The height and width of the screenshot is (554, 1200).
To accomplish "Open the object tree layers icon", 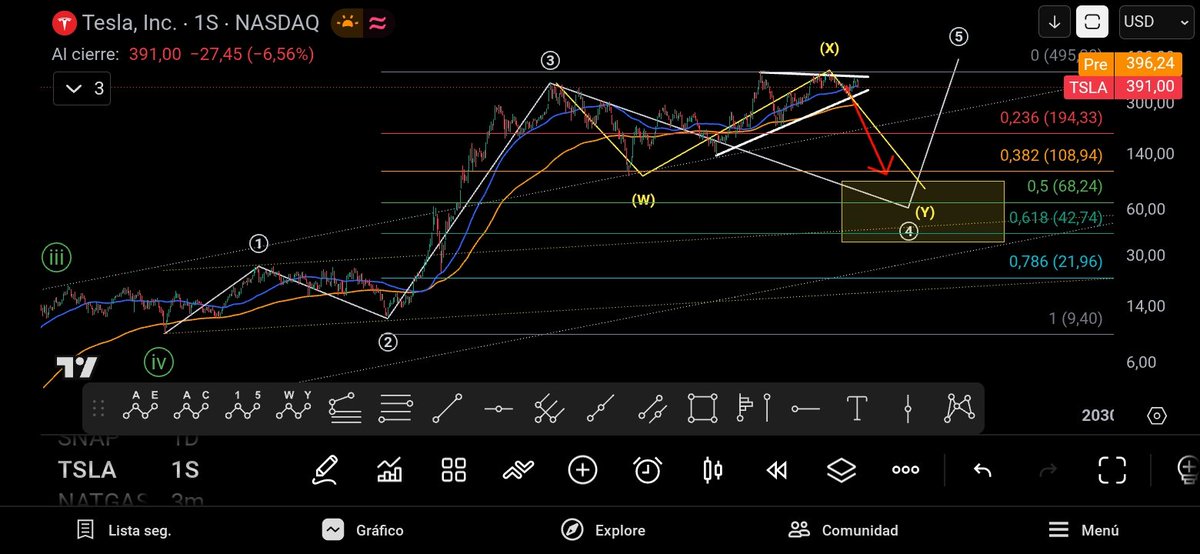I will pyautogui.click(x=842, y=469).
